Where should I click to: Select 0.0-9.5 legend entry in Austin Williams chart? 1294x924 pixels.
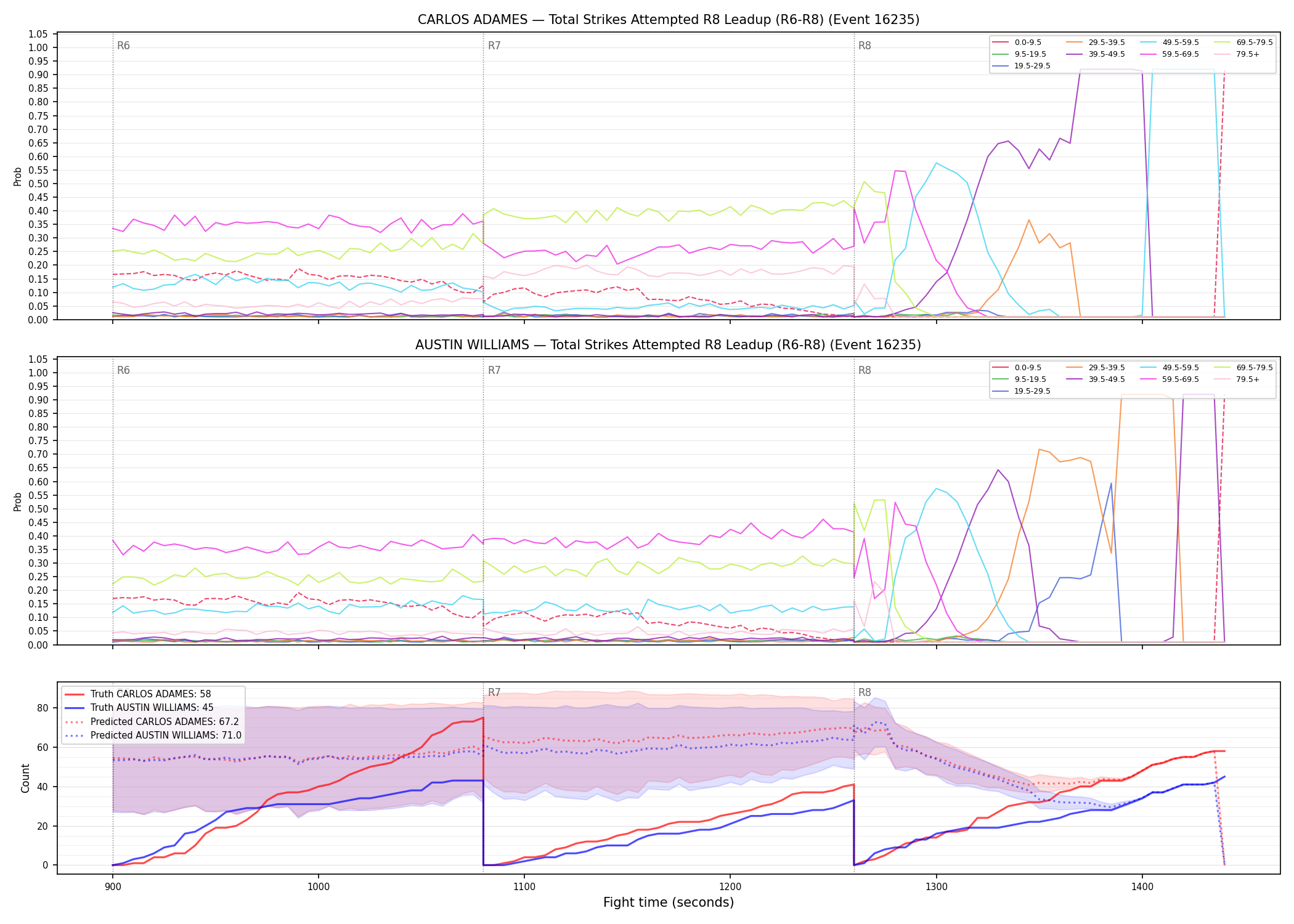tap(1017, 368)
